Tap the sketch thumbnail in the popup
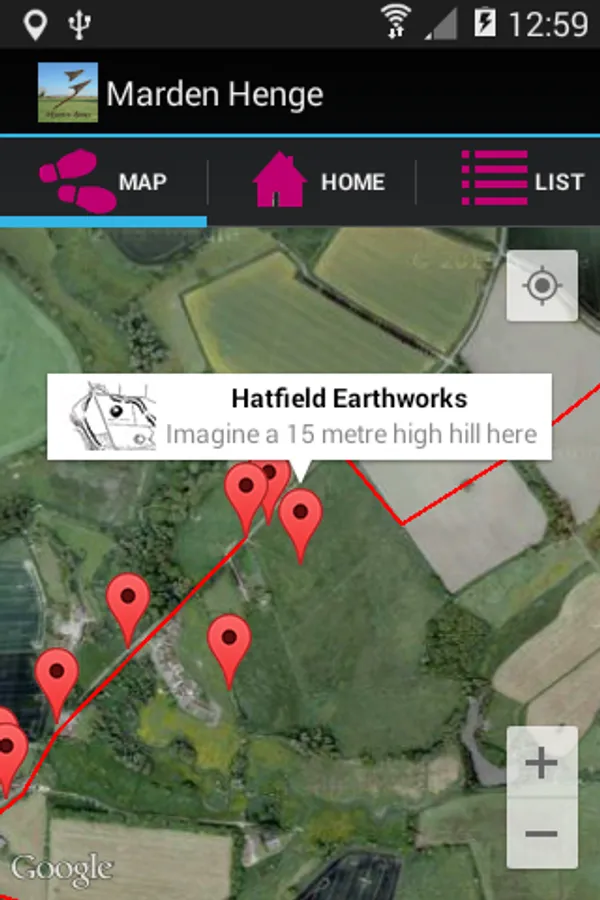The image size is (600, 900). 113,417
